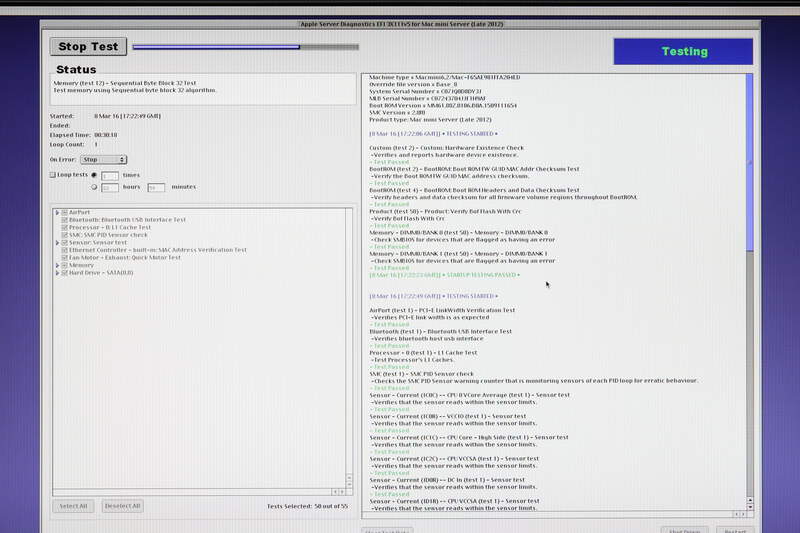Click the minutes input field

tap(156, 187)
